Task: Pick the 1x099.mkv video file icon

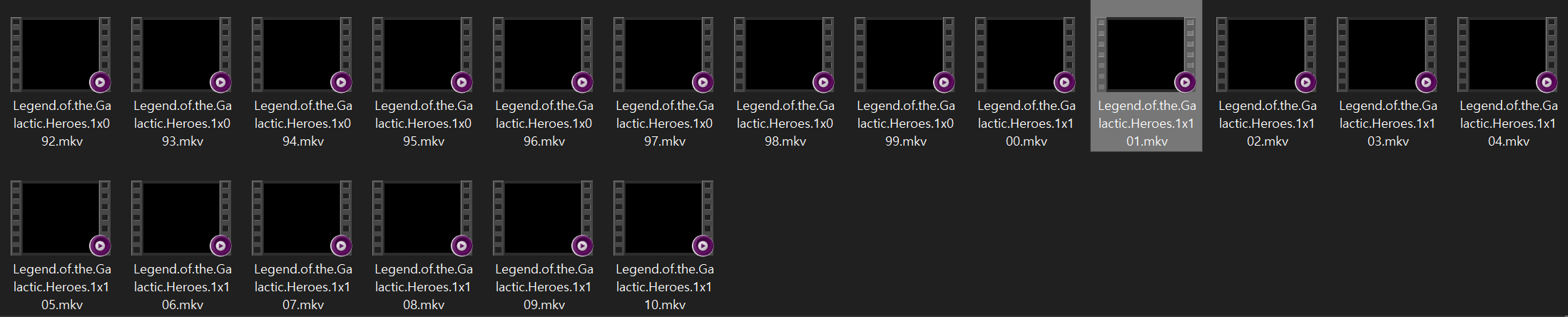Action: tap(905, 55)
